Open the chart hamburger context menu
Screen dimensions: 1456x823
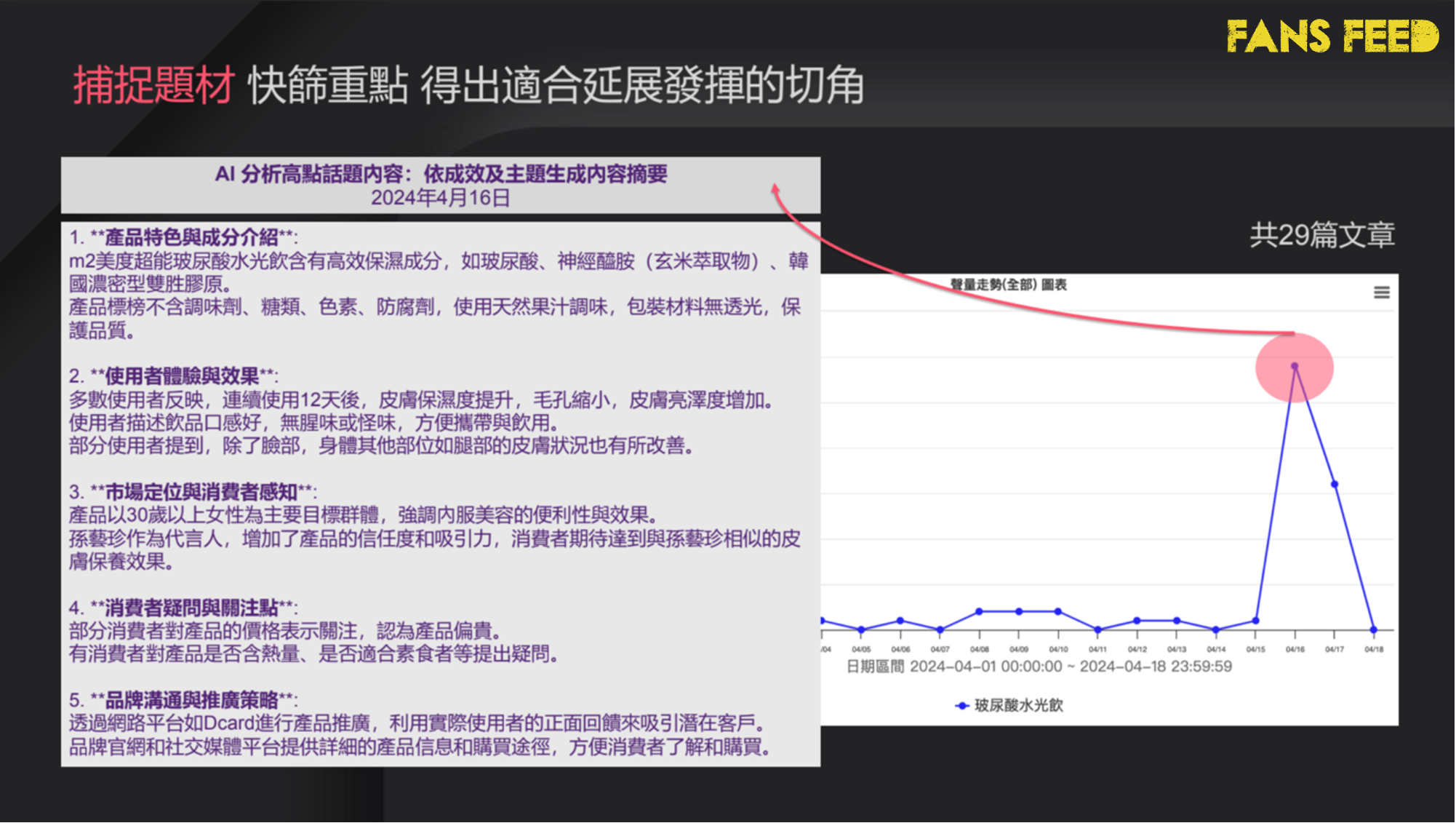tap(1383, 293)
